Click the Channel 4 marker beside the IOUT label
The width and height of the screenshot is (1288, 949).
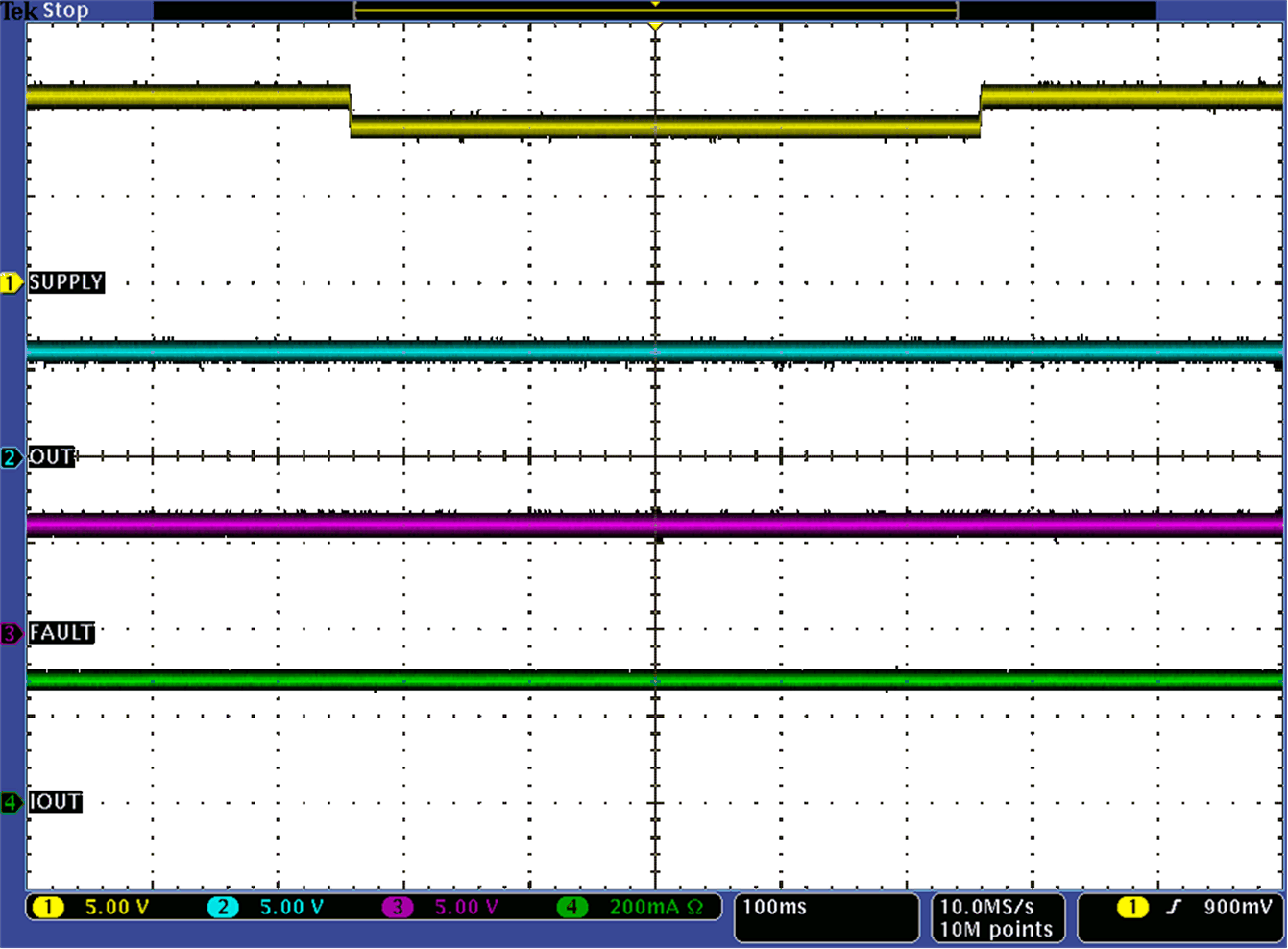(12, 803)
